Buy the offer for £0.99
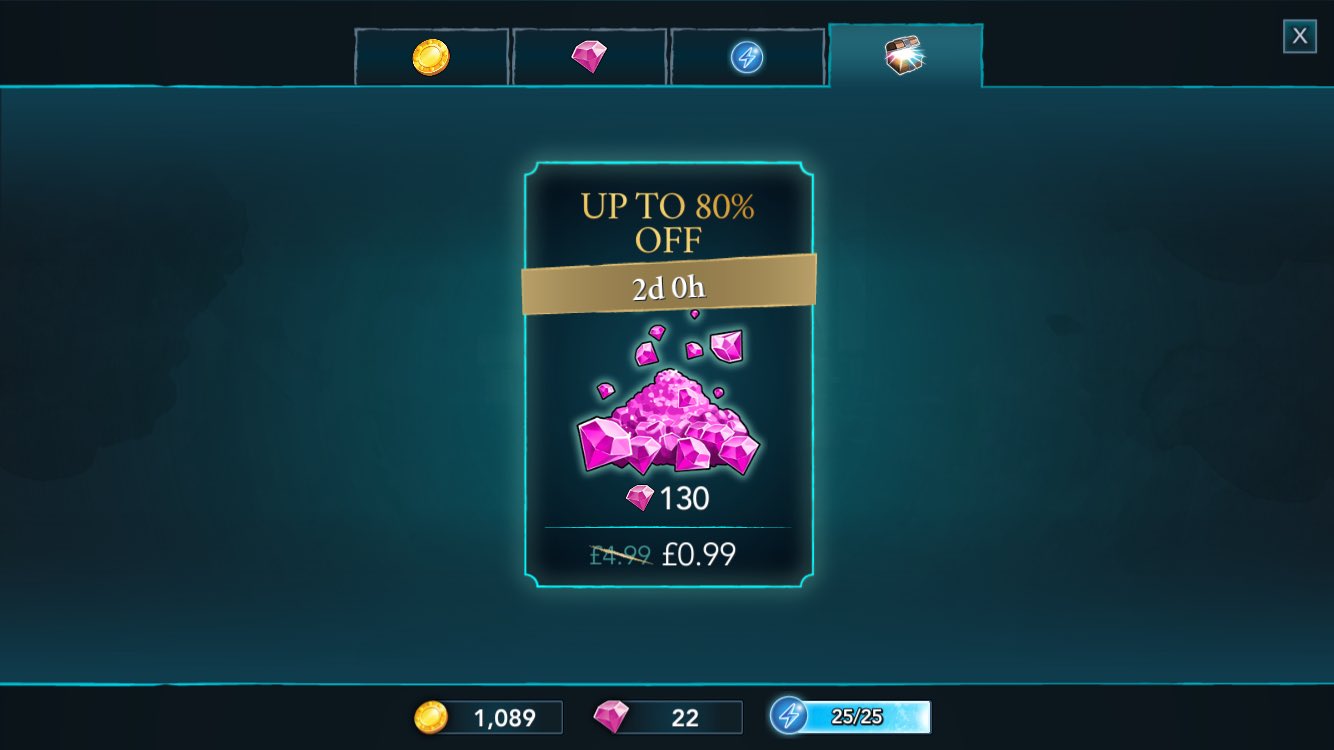The width and height of the screenshot is (1334, 750). 699,554
